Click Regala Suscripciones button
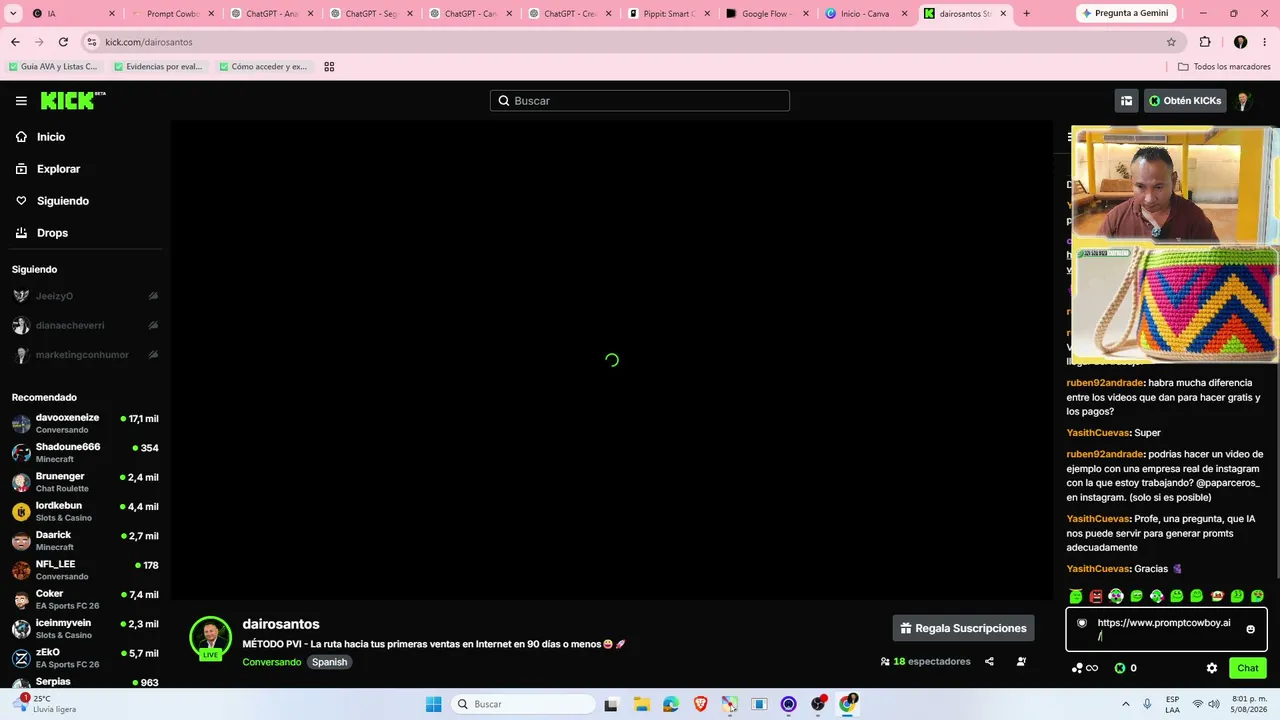This screenshot has width=1280, height=720. [964, 628]
